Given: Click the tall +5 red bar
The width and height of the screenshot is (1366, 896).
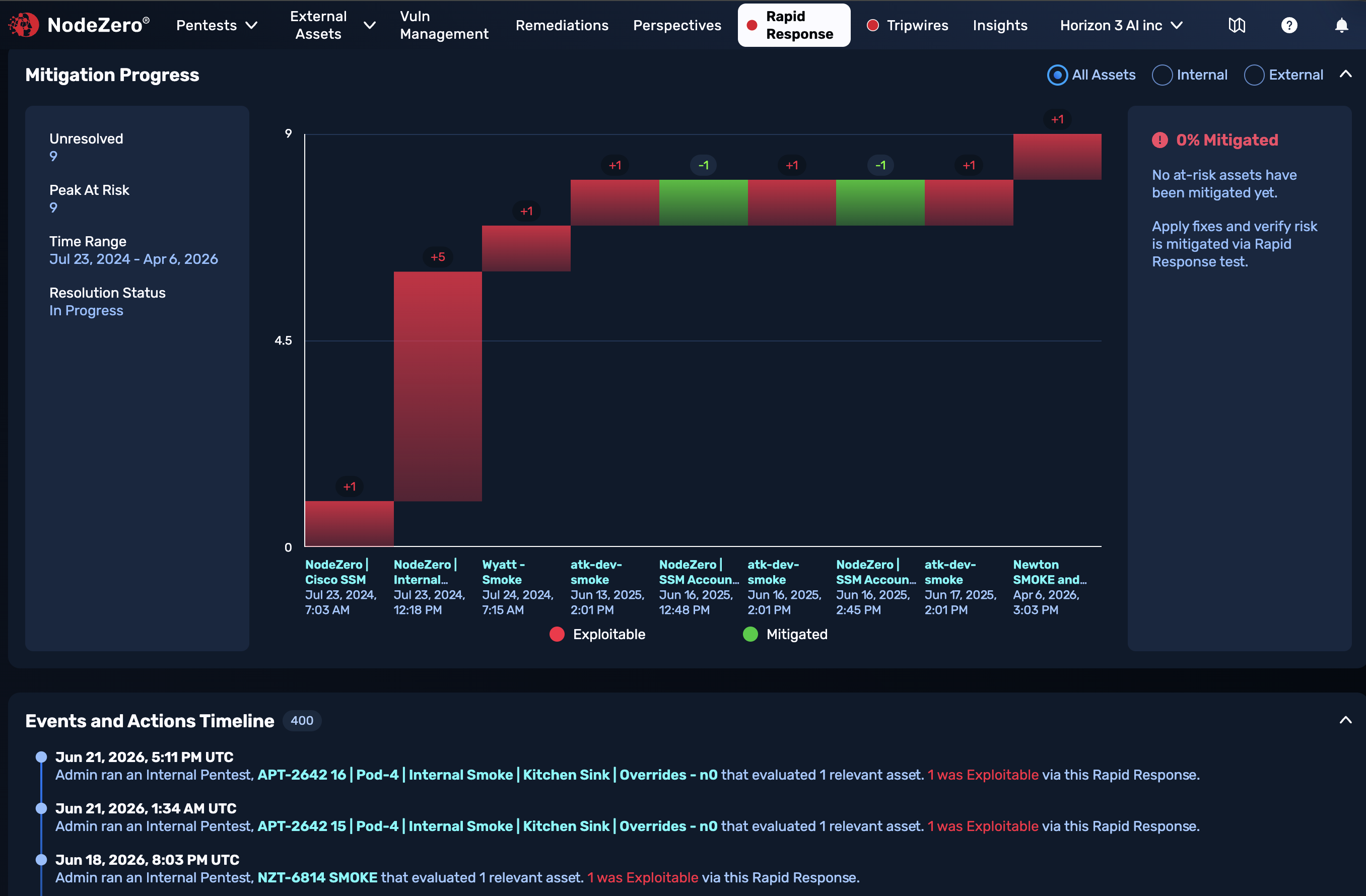Looking at the screenshot, I should tap(437, 386).
